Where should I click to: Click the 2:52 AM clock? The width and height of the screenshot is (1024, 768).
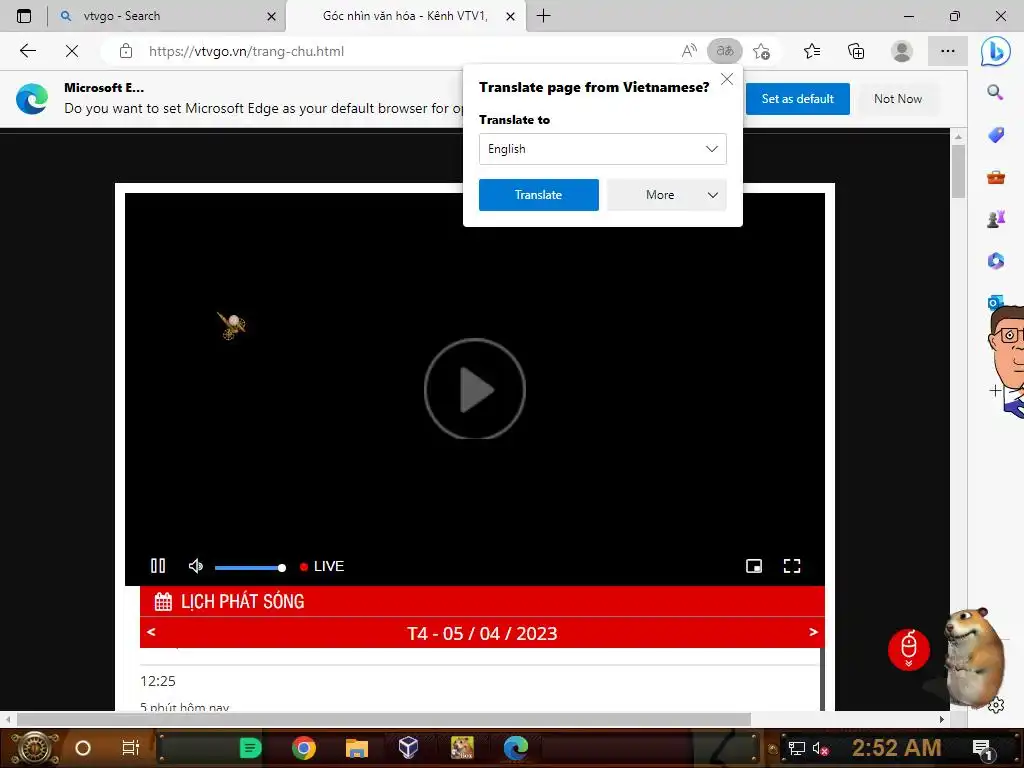point(896,748)
